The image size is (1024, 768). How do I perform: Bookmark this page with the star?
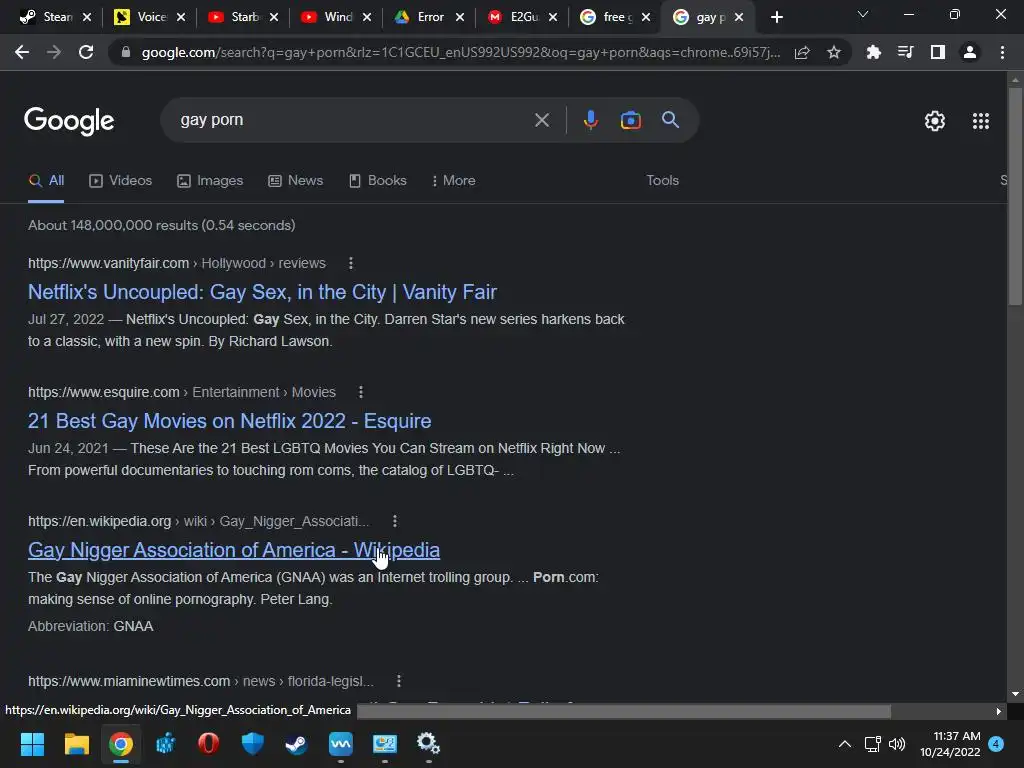[833, 52]
